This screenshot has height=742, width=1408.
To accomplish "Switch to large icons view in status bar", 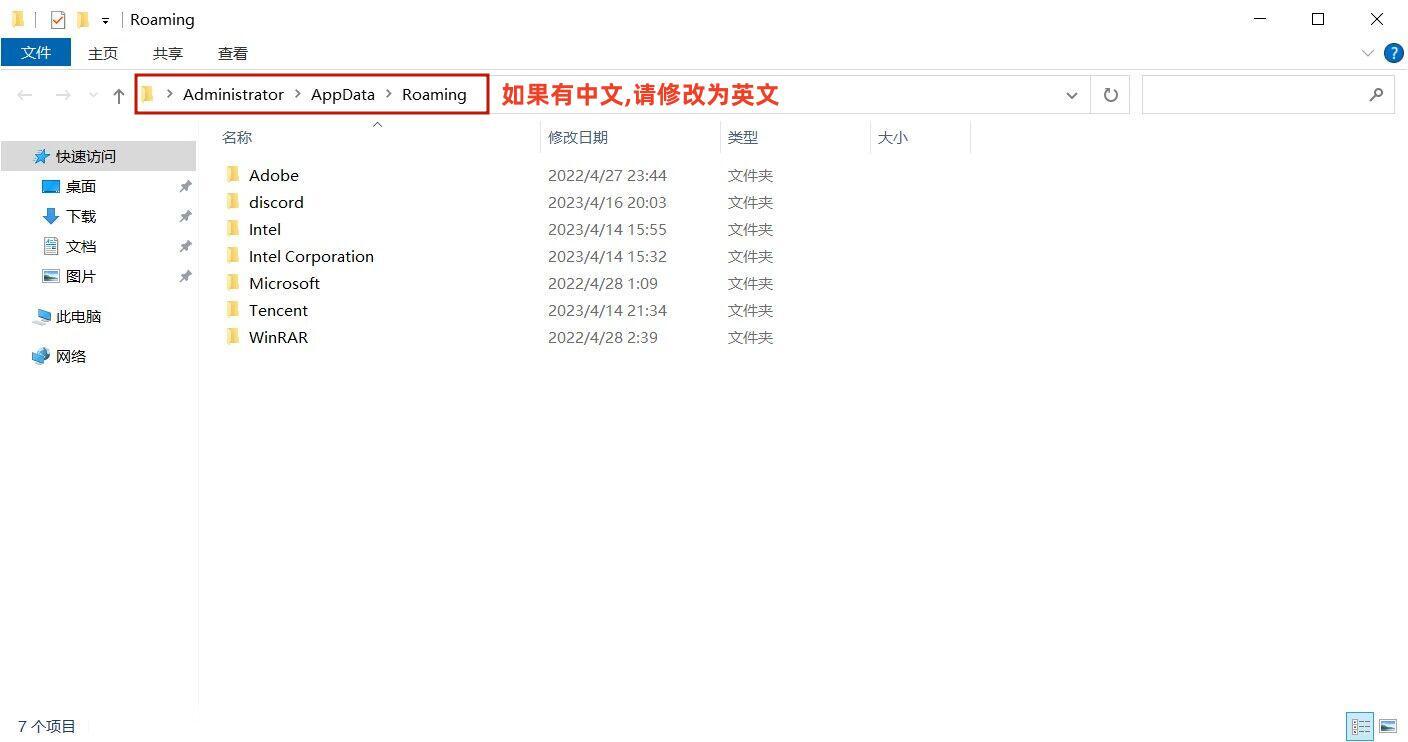I will click(1388, 726).
